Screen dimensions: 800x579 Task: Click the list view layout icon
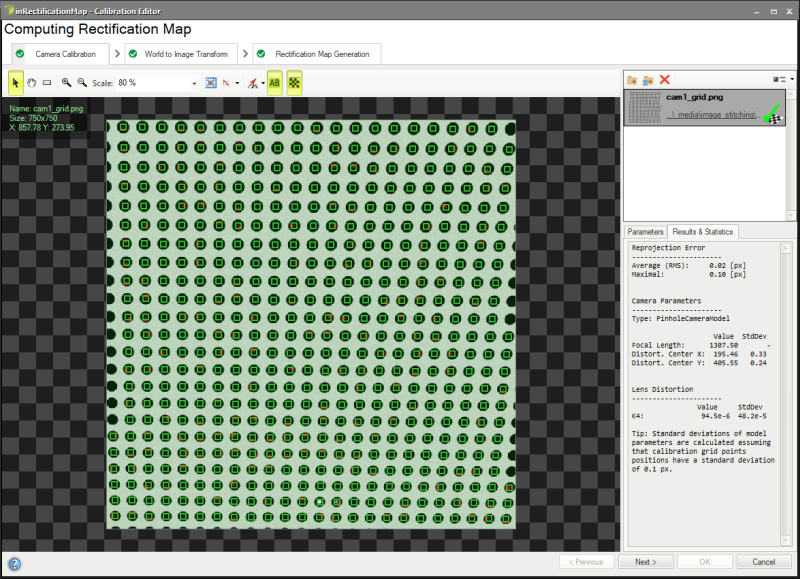click(x=779, y=80)
